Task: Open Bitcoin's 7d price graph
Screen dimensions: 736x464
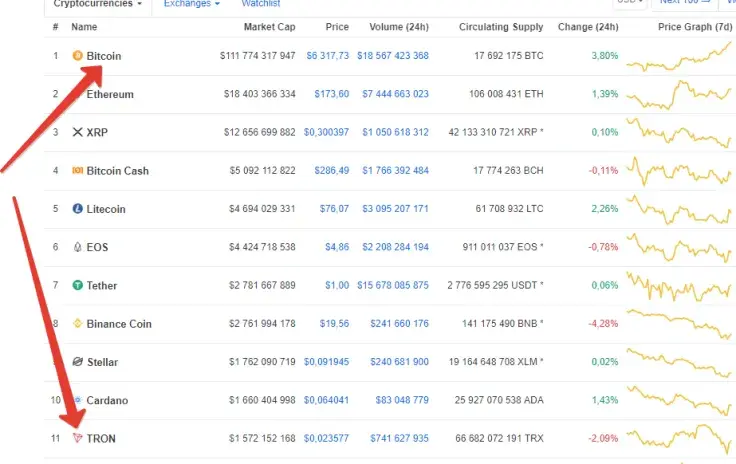Action: click(x=679, y=56)
